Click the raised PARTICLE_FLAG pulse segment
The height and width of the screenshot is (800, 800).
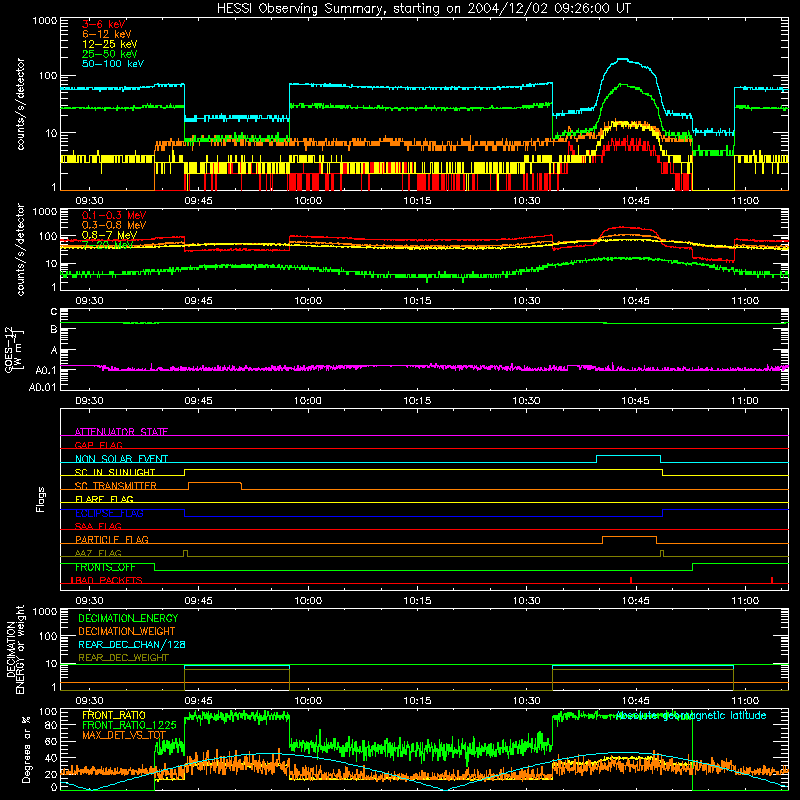pos(629,537)
